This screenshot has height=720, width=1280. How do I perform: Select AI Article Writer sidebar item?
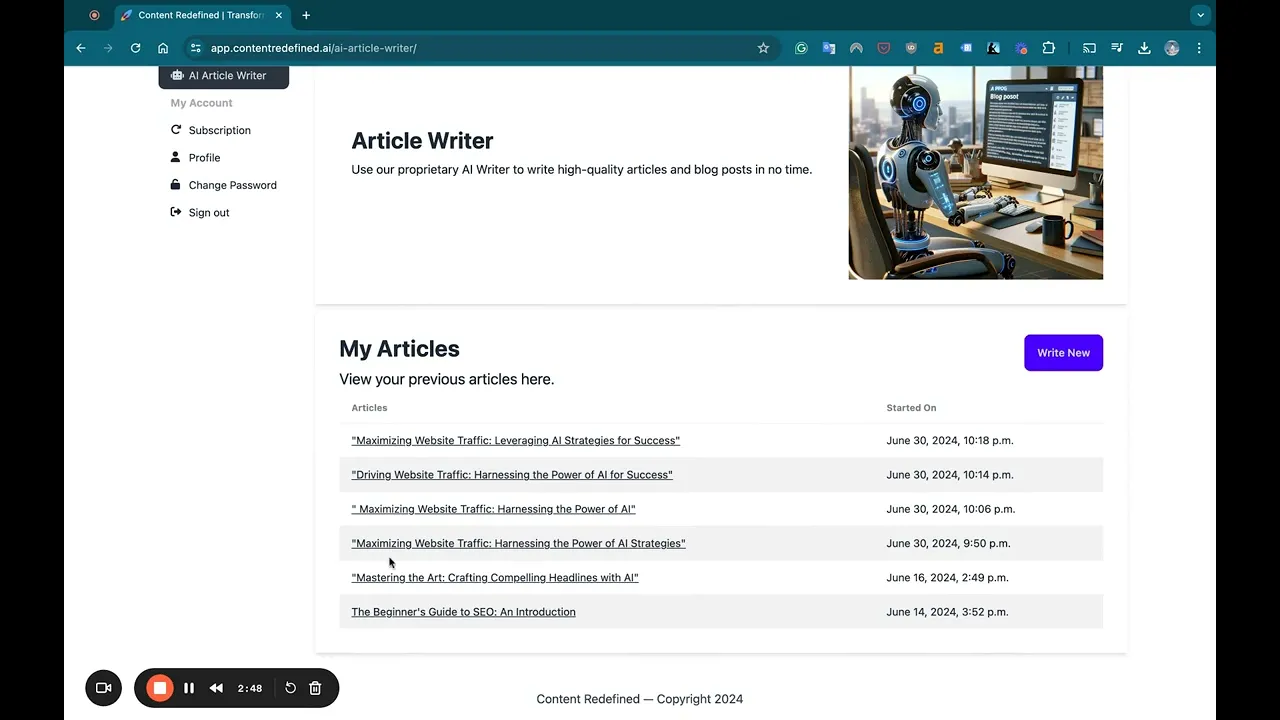click(x=224, y=76)
